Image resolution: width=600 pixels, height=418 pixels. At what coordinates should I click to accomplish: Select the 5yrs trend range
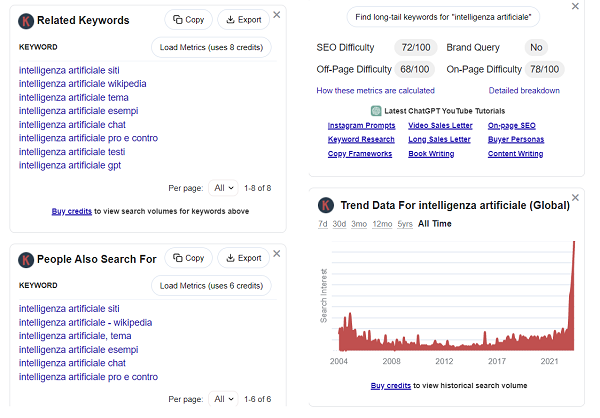tap(404, 224)
